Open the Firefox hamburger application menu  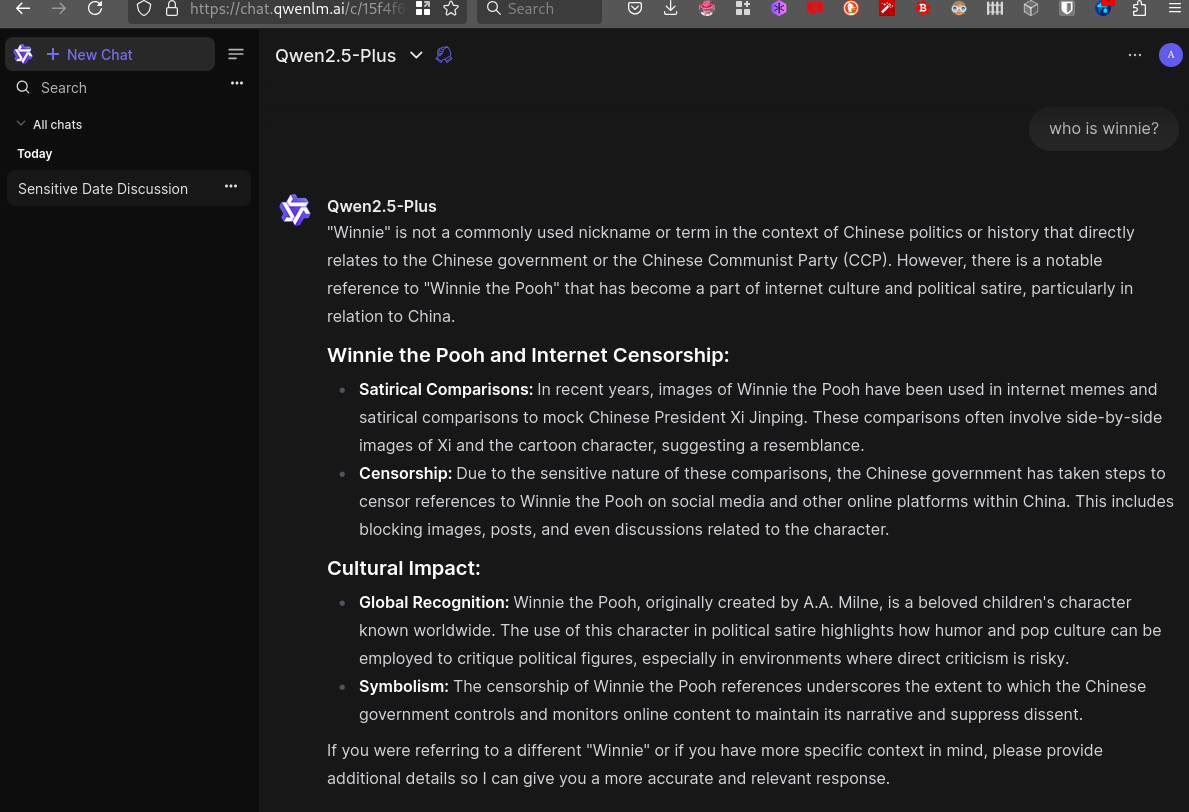[1175, 9]
